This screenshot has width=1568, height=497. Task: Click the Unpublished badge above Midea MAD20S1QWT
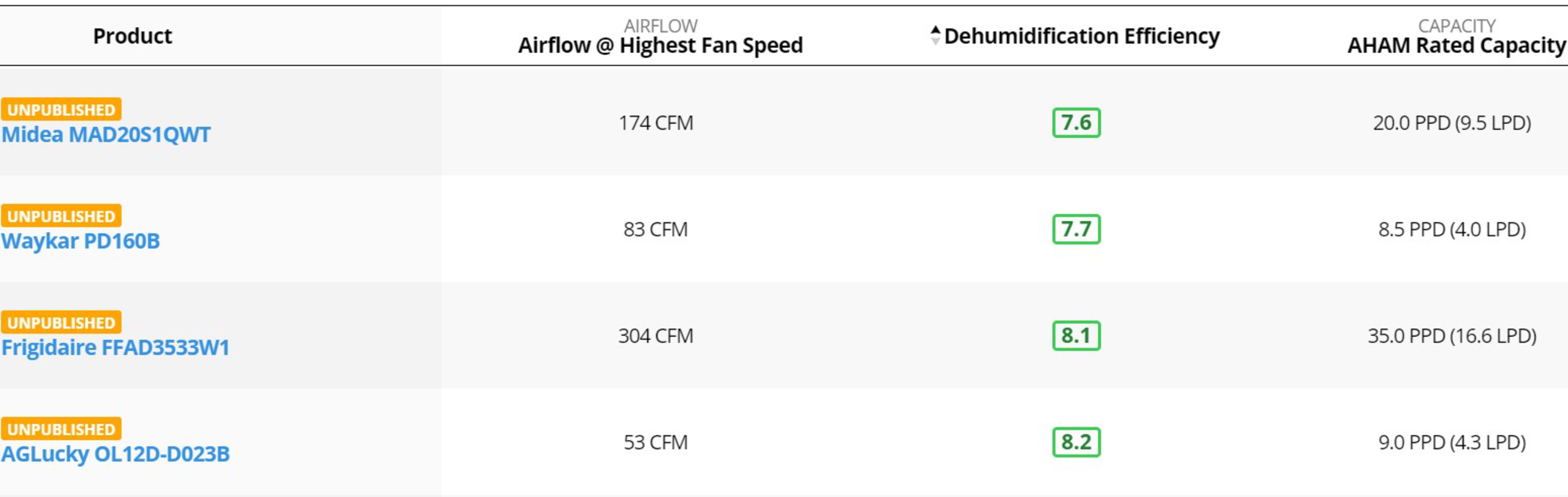[x=61, y=110]
